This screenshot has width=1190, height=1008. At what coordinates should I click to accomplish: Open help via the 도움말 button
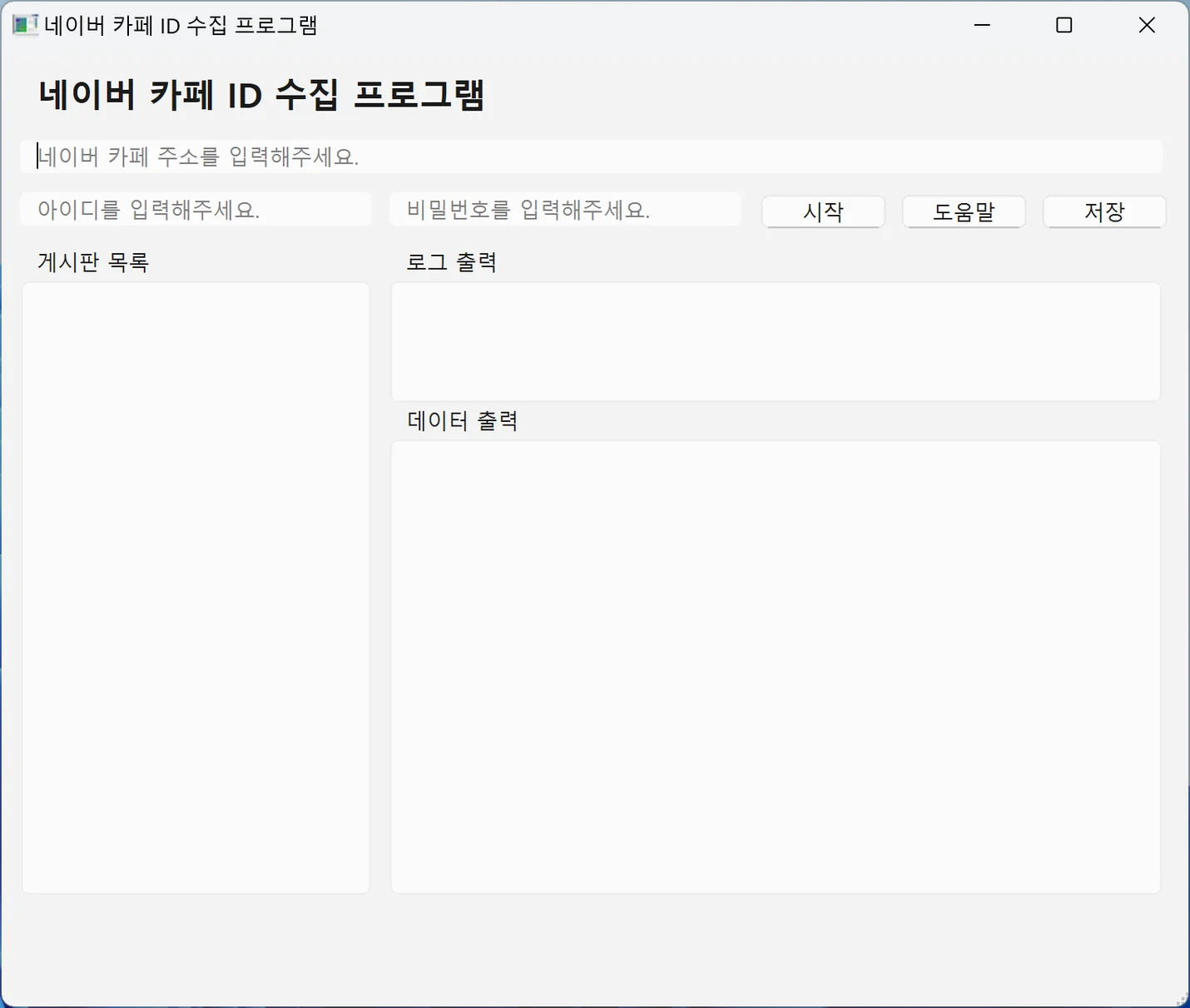tap(964, 211)
